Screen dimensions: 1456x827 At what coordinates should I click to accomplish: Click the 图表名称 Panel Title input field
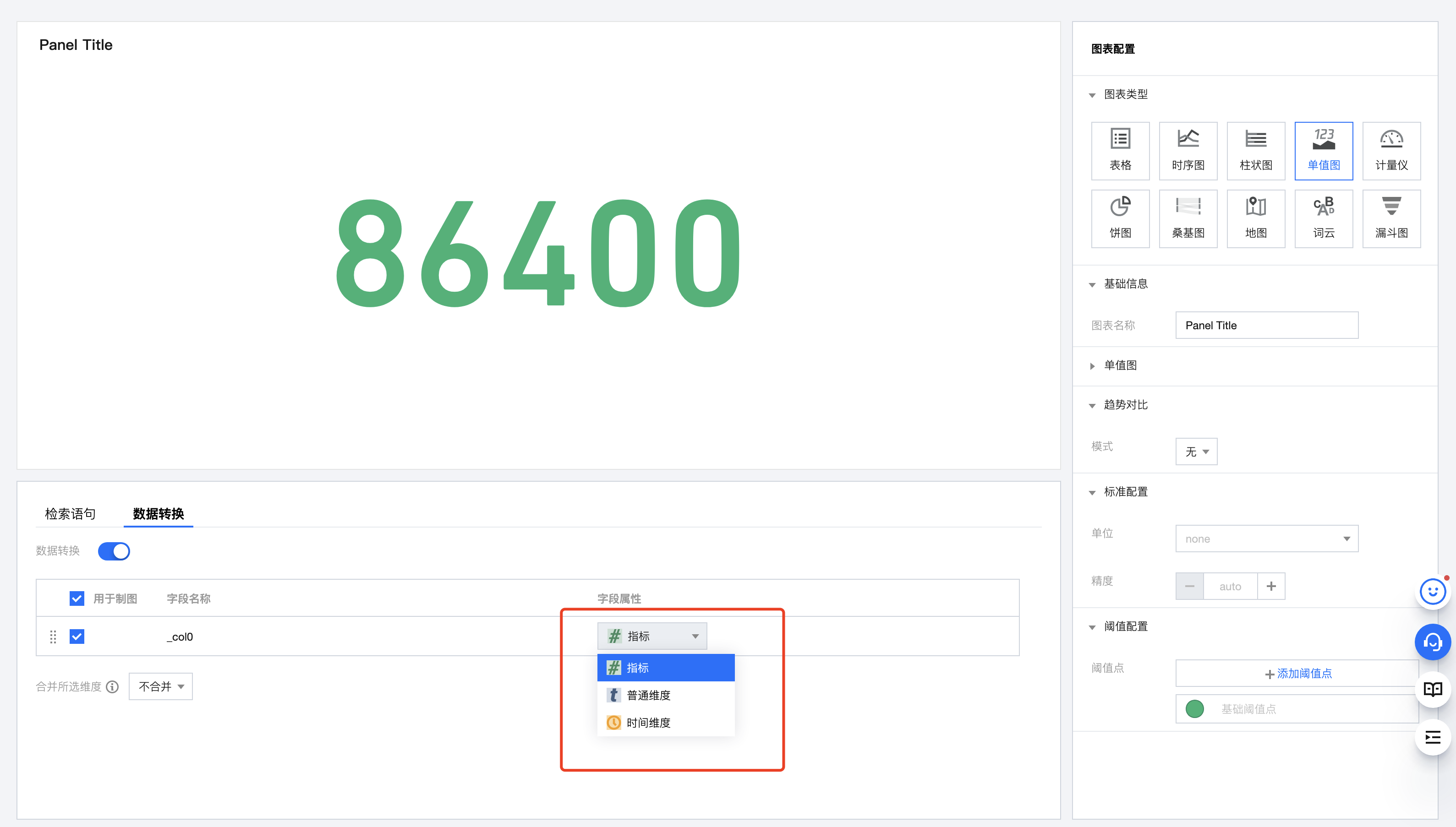pyautogui.click(x=1266, y=325)
